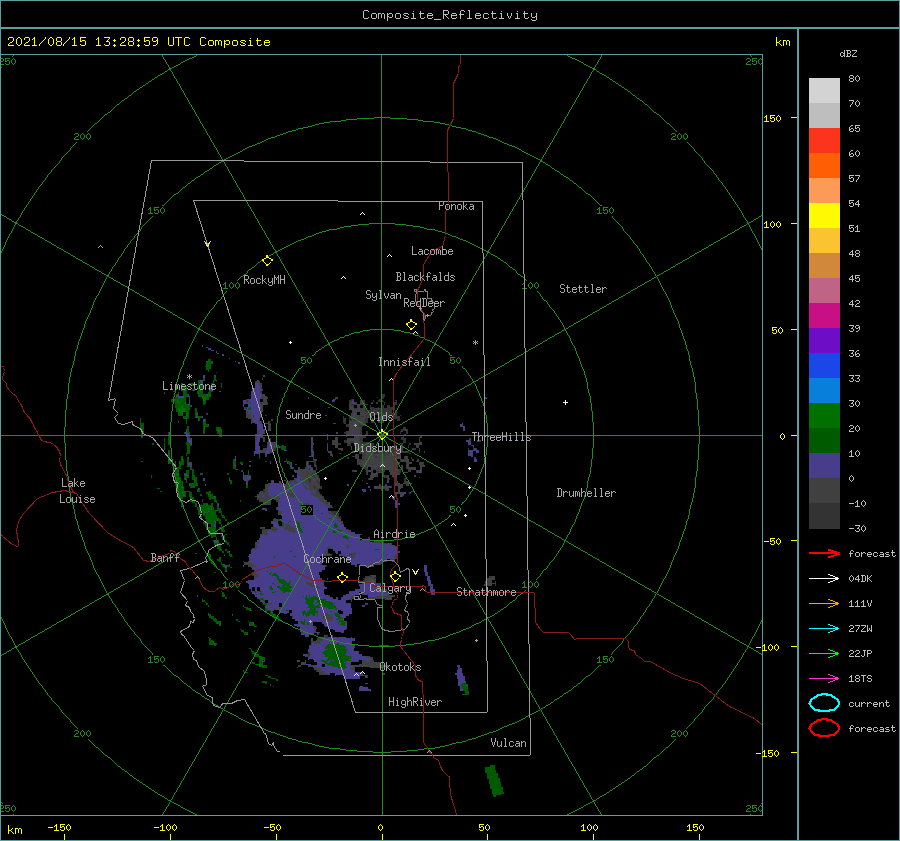Select the Banff label
The width and height of the screenshot is (900, 841).
[x=165, y=557]
